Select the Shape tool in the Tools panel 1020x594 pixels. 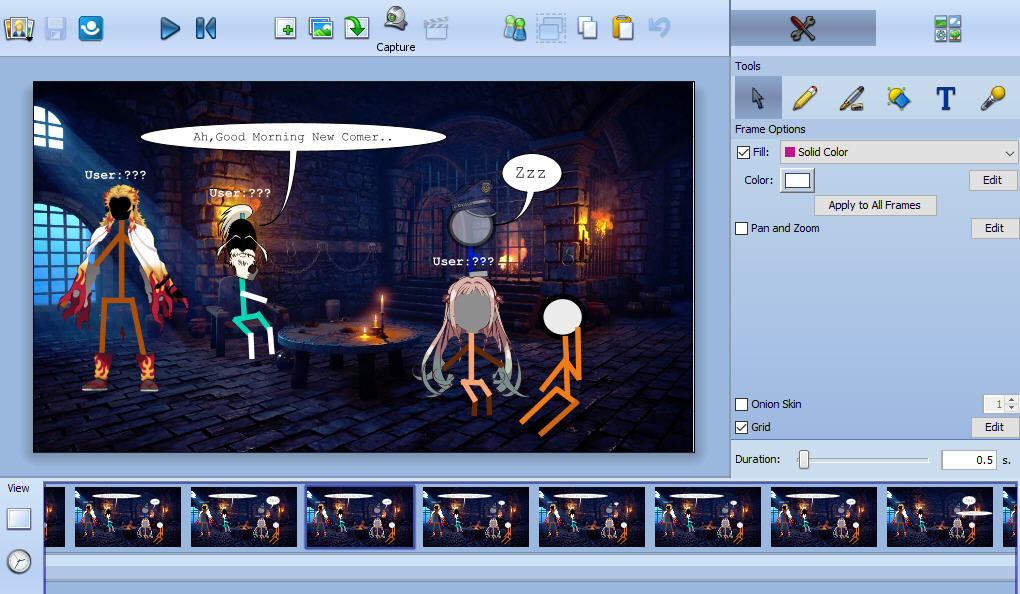click(x=898, y=97)
